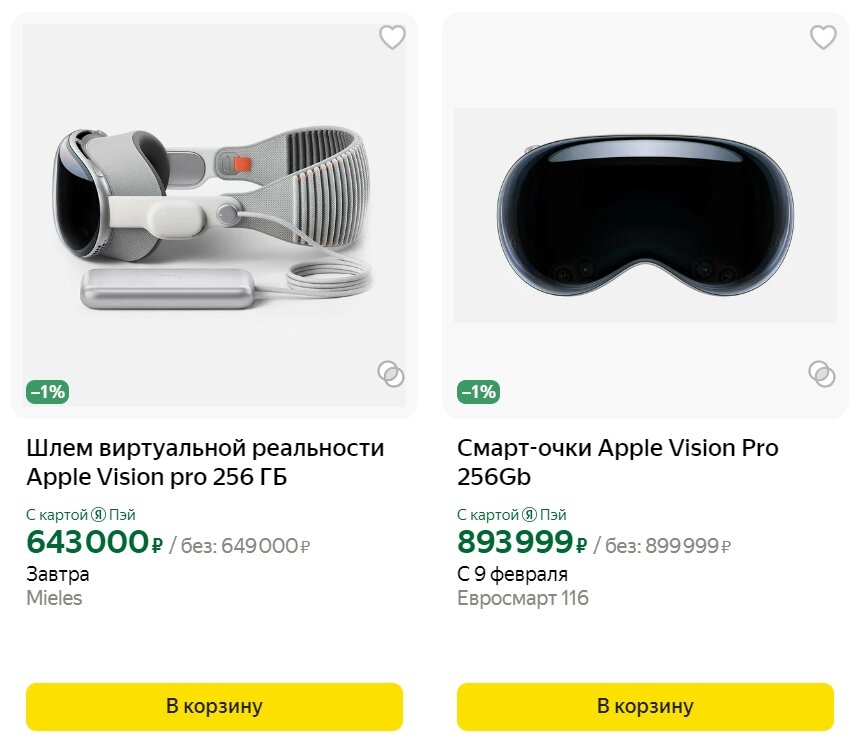Click the black Vision Pro front-view photo
This screenshot has width=859, height=749.
point(645,215)
